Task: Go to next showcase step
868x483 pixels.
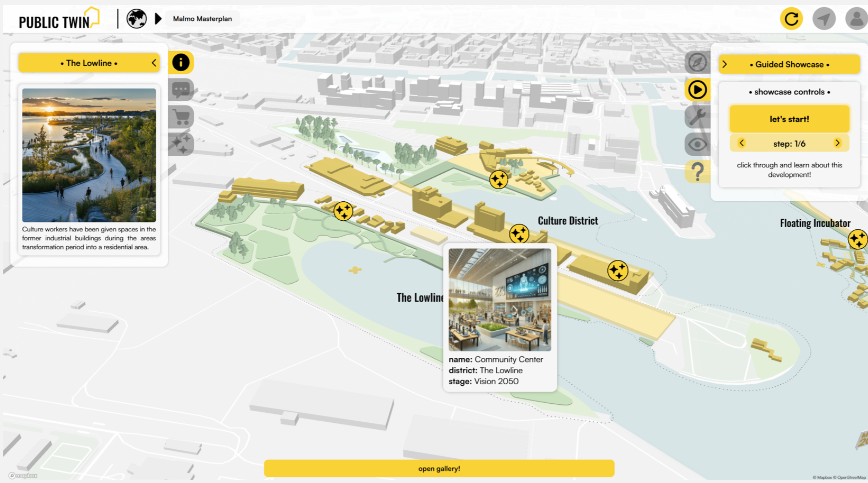Action: coord(837,143)
